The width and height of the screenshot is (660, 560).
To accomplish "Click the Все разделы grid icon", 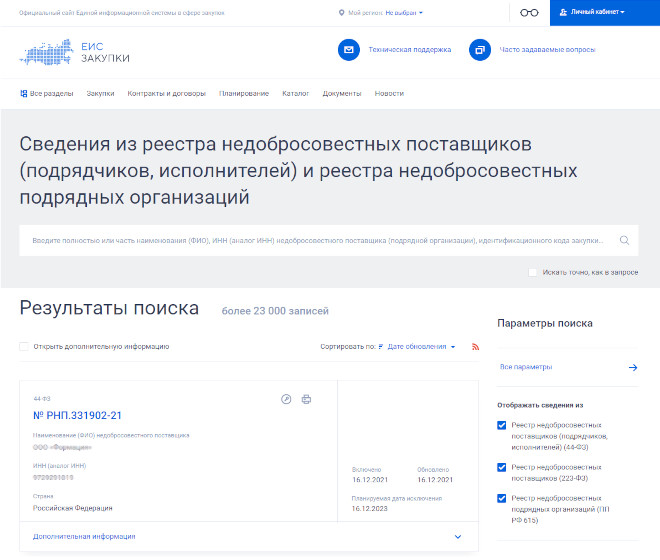I will [x=24, y=93].
